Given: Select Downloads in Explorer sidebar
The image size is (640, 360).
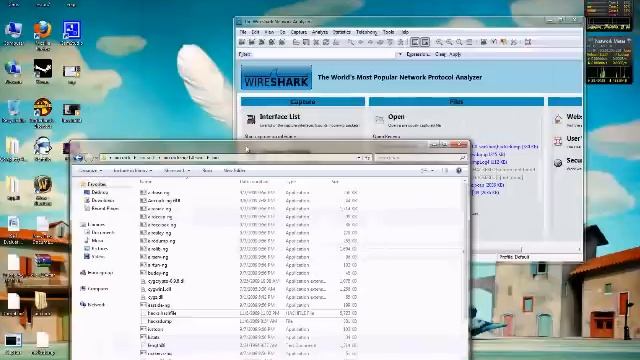Looking at the screenshot, I should [99, 200].
